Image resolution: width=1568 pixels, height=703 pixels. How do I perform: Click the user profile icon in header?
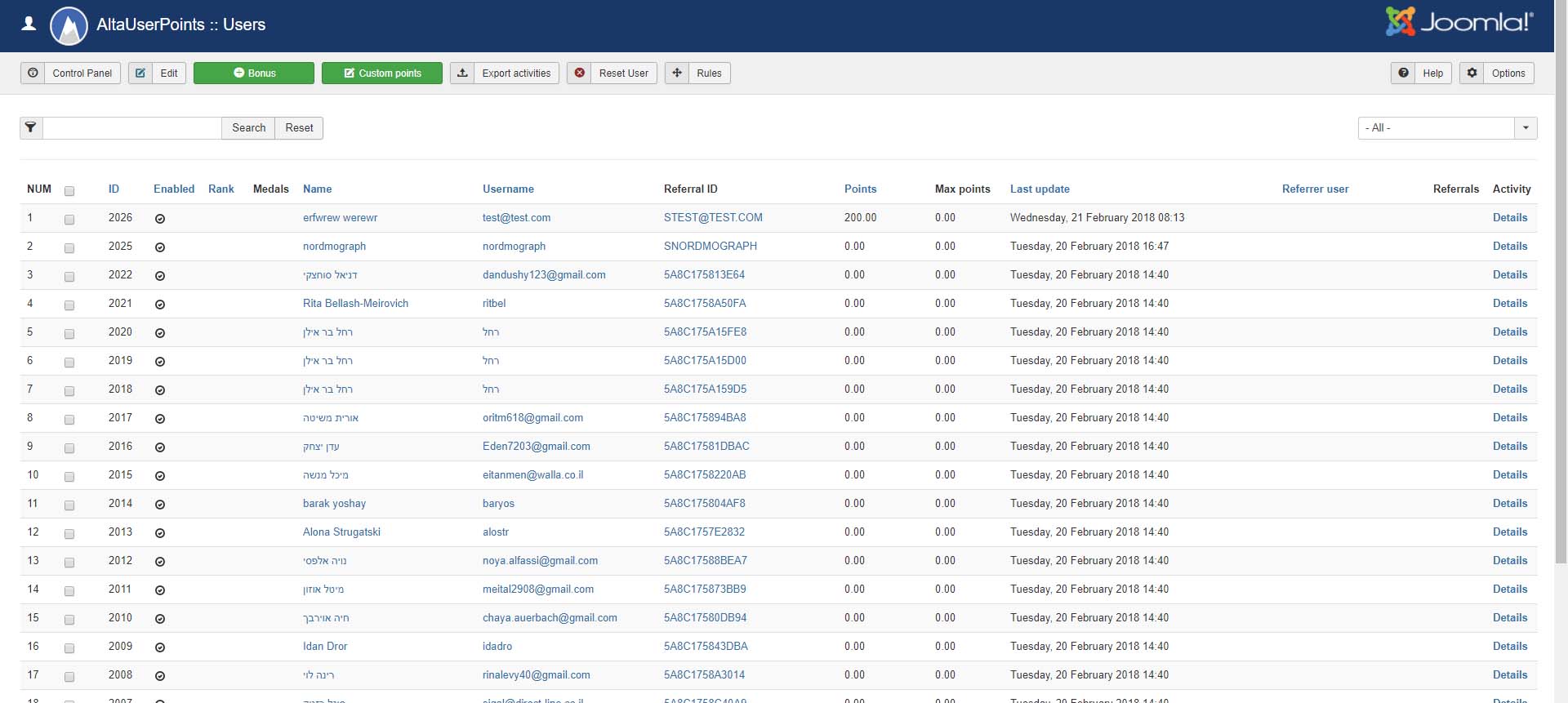[x=29, y=24]
